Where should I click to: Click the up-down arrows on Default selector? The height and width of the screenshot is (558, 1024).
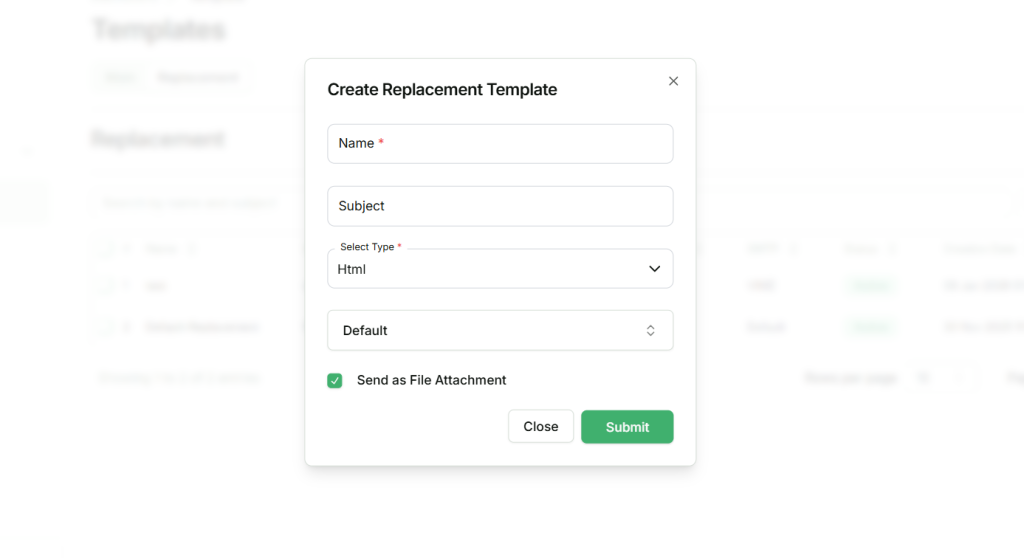[x=650, y=331]
